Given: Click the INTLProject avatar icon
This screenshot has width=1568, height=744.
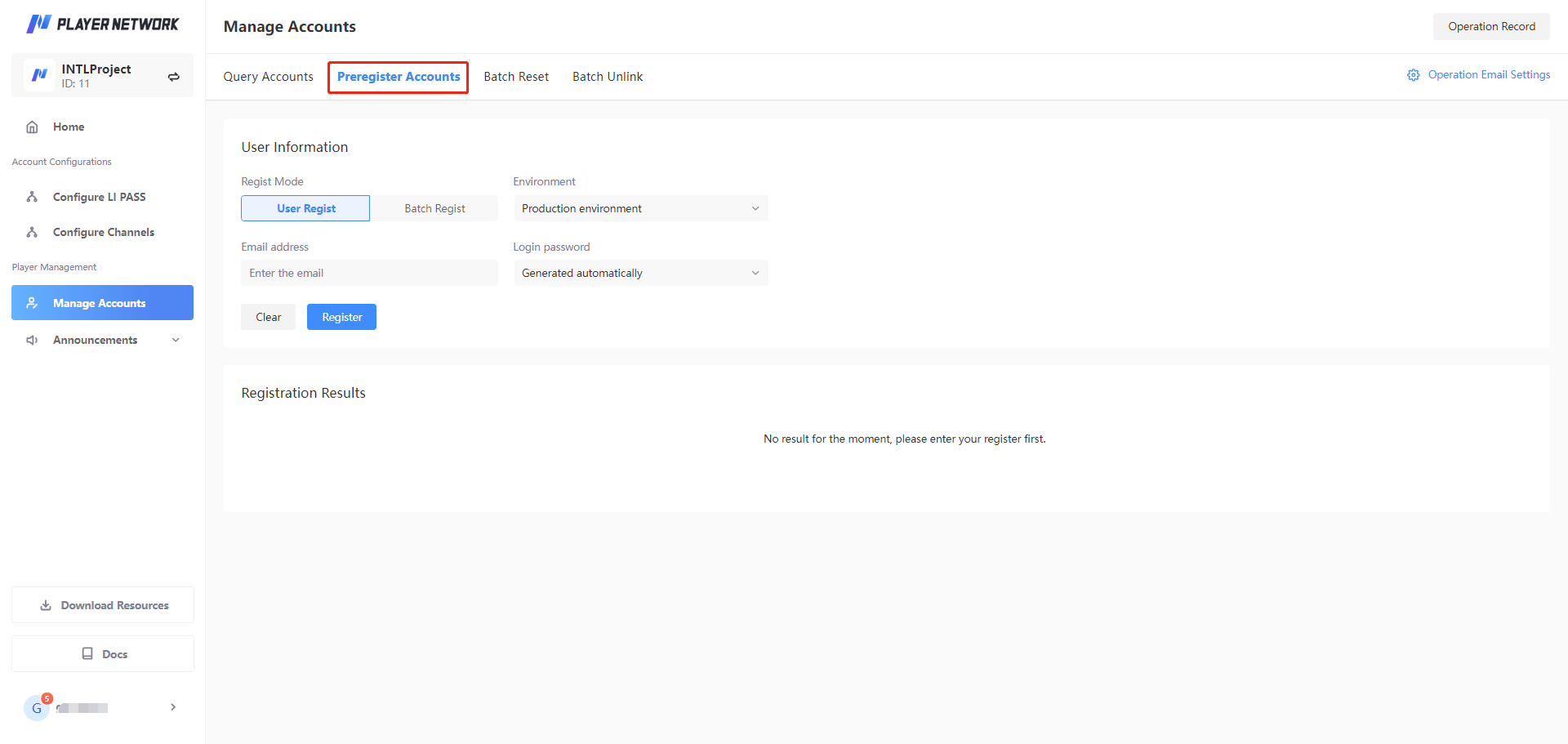Looking at the screenshot, I should point(39,75).
